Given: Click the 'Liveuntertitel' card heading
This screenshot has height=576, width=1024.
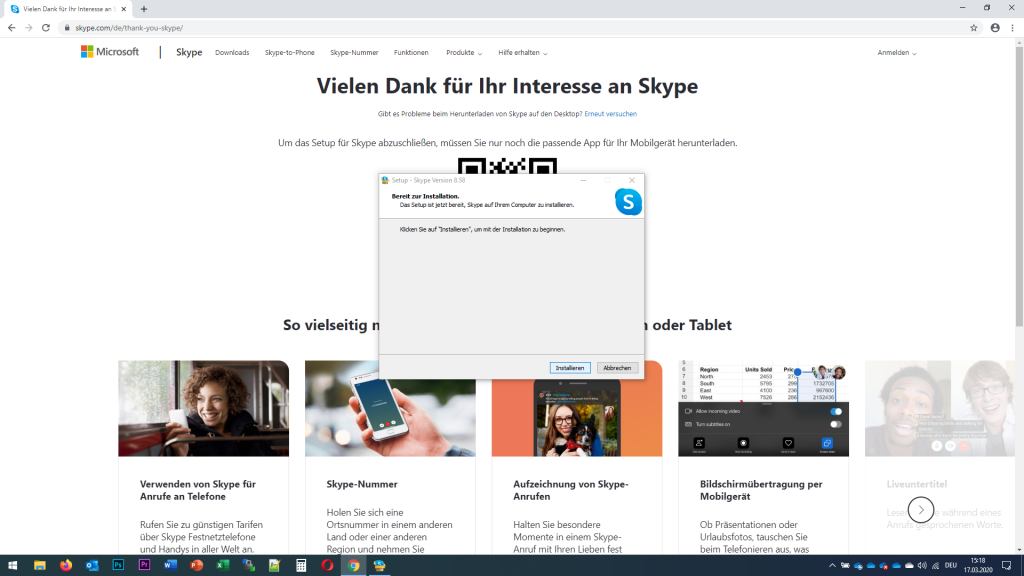Looking at the screenshot, I should [917, 485].
